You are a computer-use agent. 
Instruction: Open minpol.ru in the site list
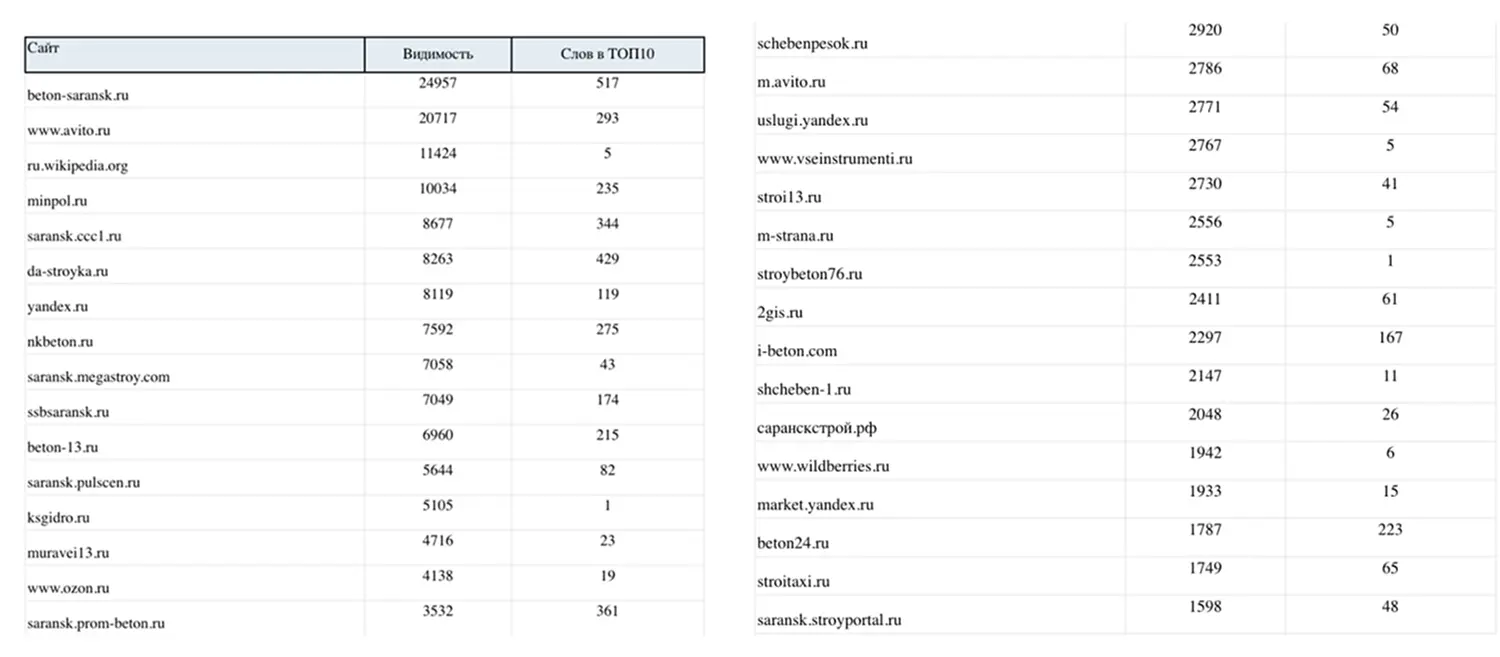point(57,201)
